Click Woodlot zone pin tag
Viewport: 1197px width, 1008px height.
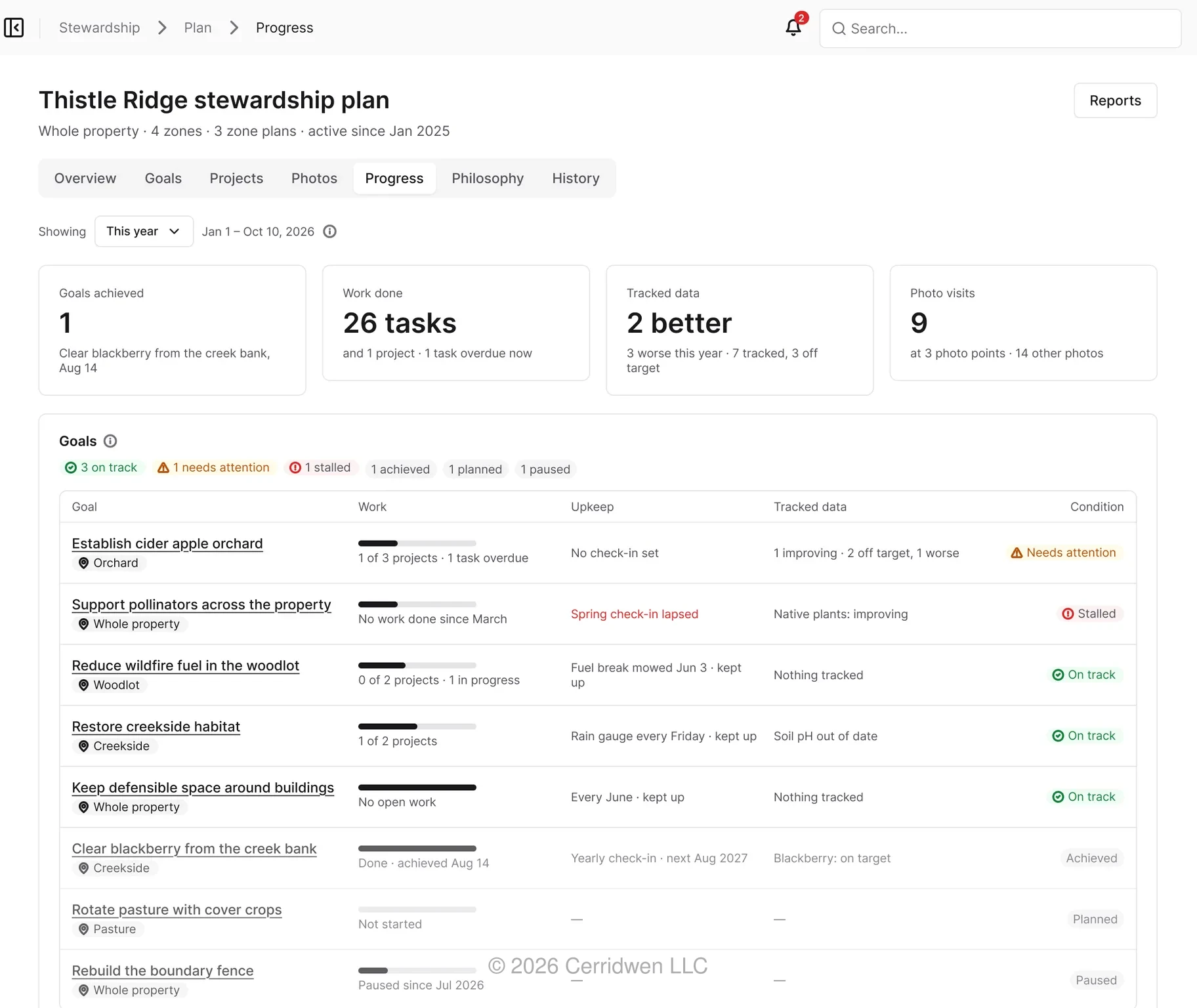click(x=110, y=685)
